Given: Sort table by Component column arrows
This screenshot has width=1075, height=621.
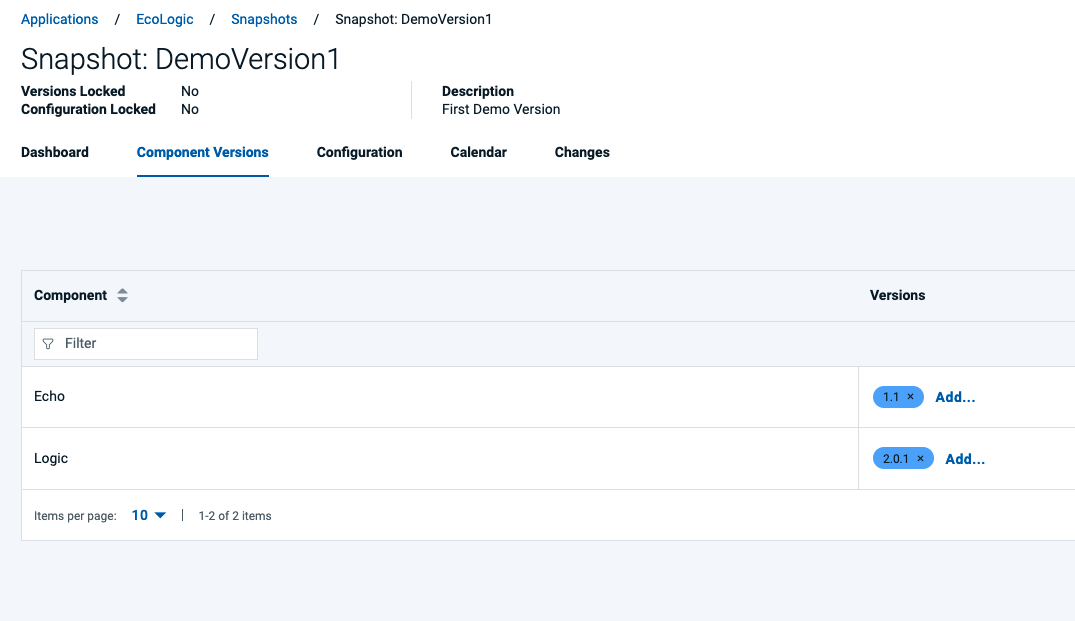Looking at the screenshot, I should (x=122, y=295).
